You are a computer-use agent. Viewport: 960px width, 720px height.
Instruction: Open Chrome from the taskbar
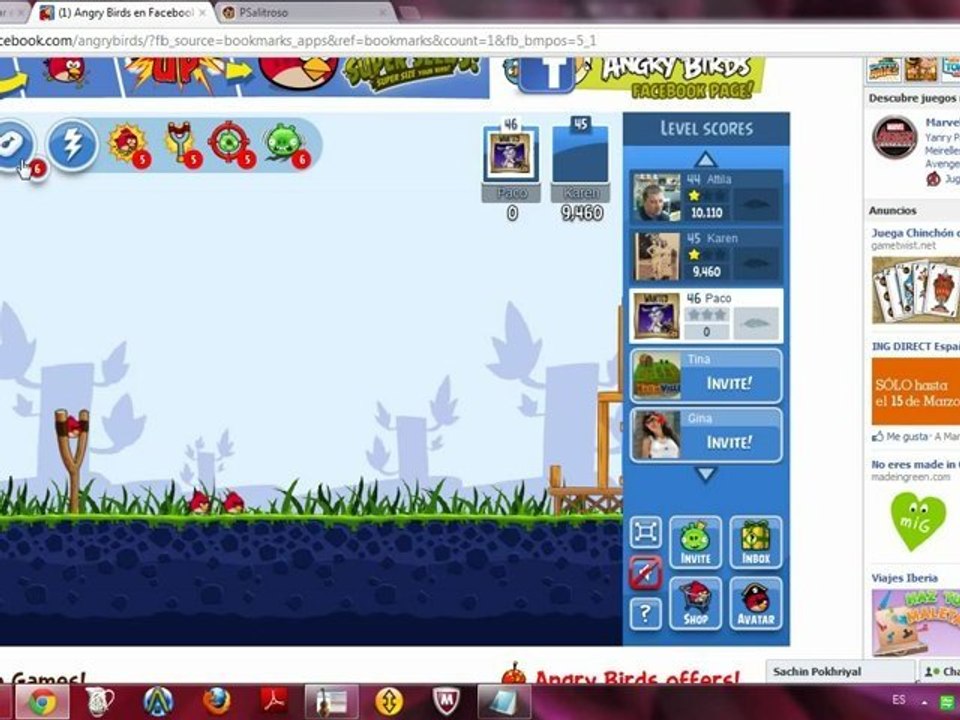click(x=42, y=702)
